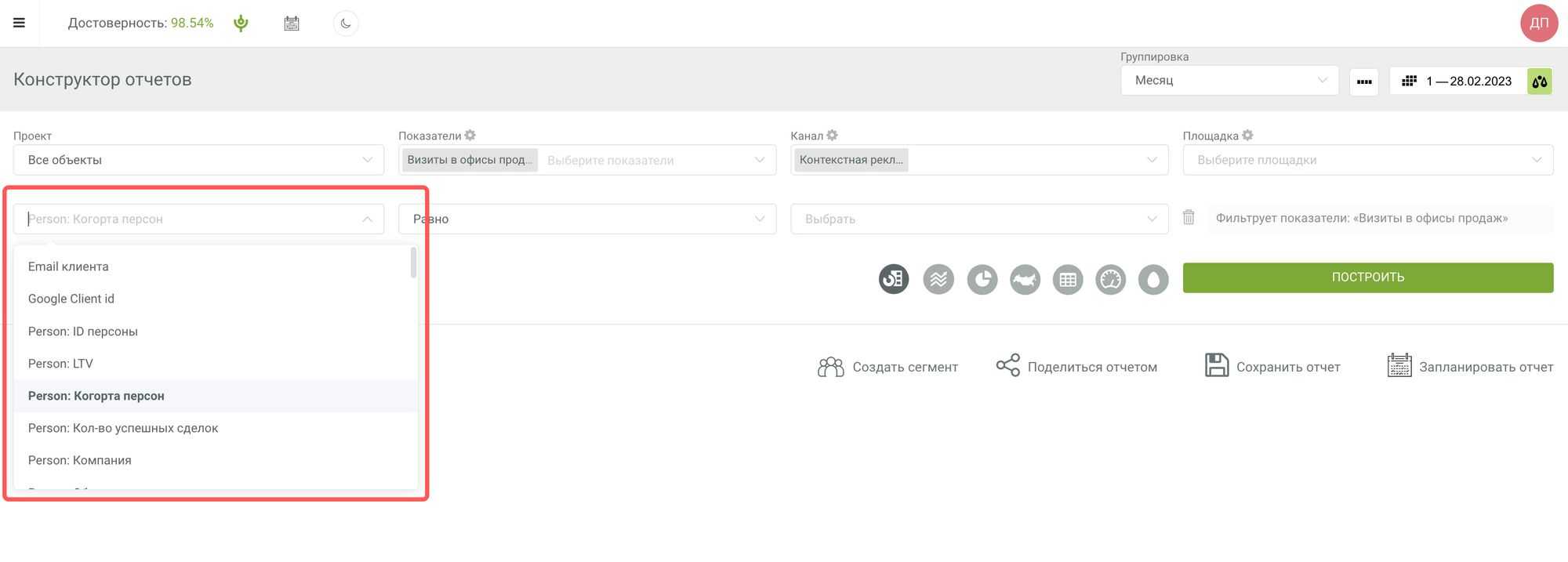
Task: Open the hamburger main menu
Action: tap(19, 23)
